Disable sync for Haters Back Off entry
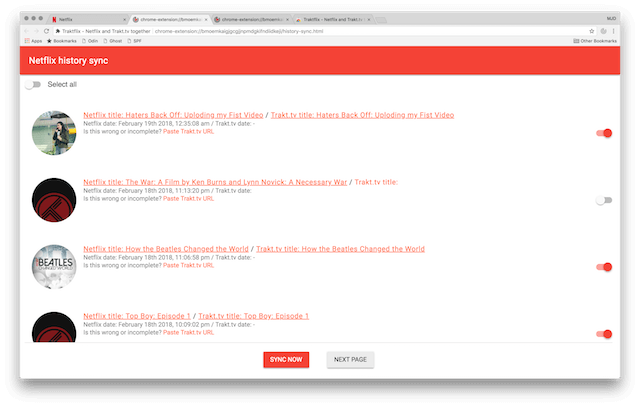Viewport: 640px width, 407px height. pos(604,133)
